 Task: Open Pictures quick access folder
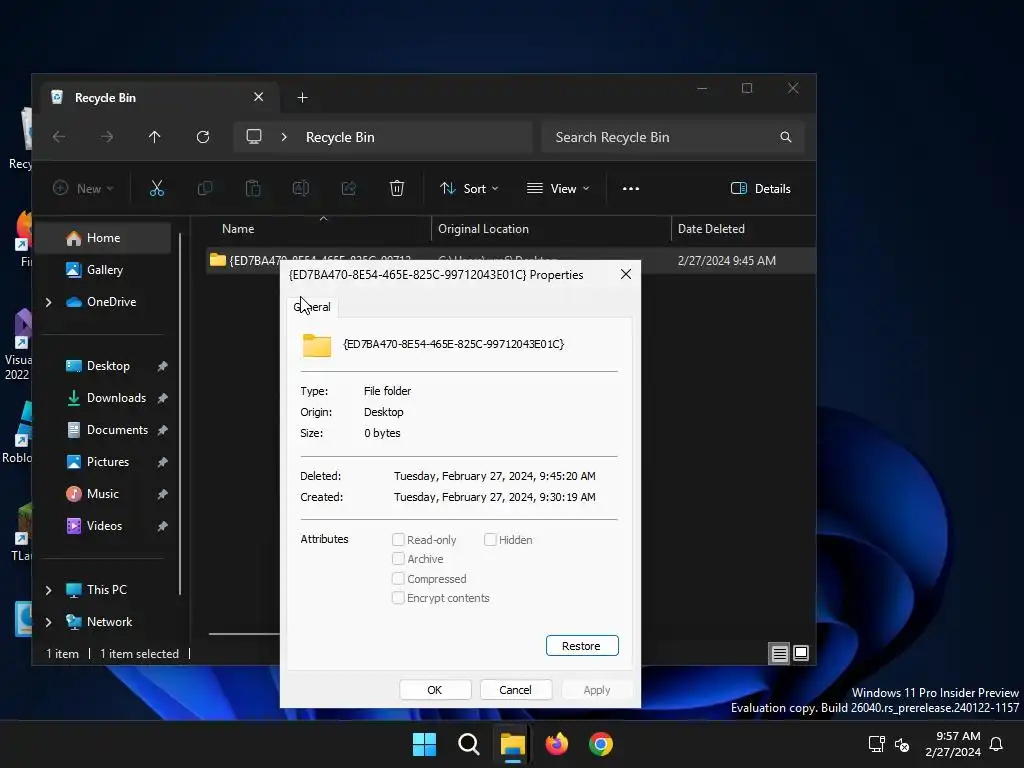[x=108, y=462]
